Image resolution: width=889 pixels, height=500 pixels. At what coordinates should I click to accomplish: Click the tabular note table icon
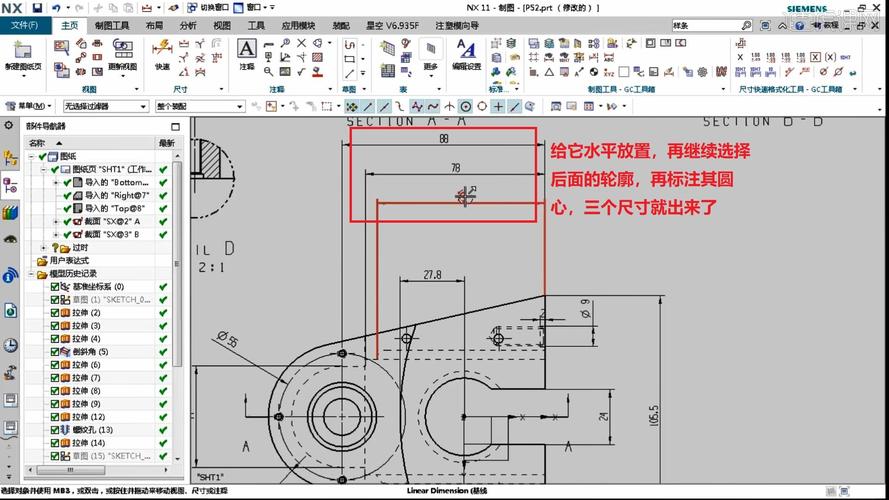[x=388, y=49]
